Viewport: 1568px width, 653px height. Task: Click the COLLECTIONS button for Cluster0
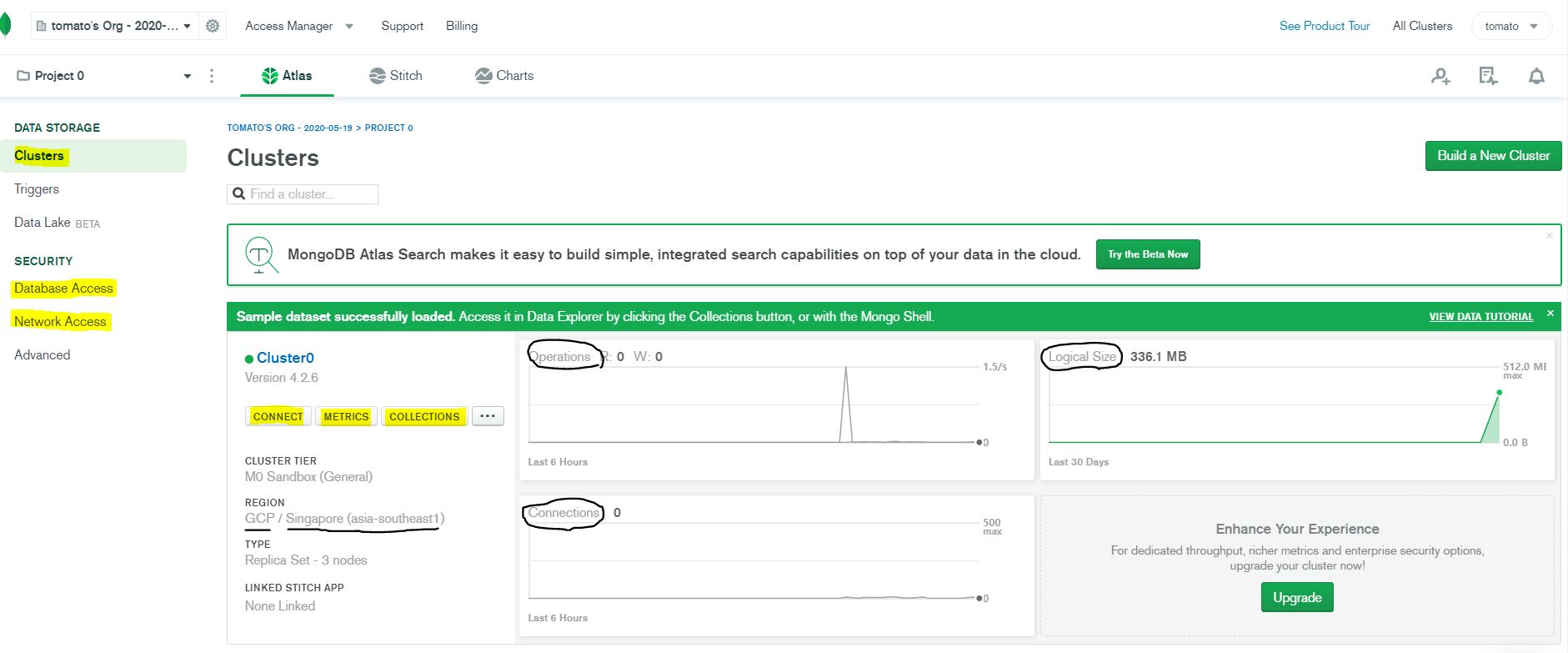tap(424, 416)
